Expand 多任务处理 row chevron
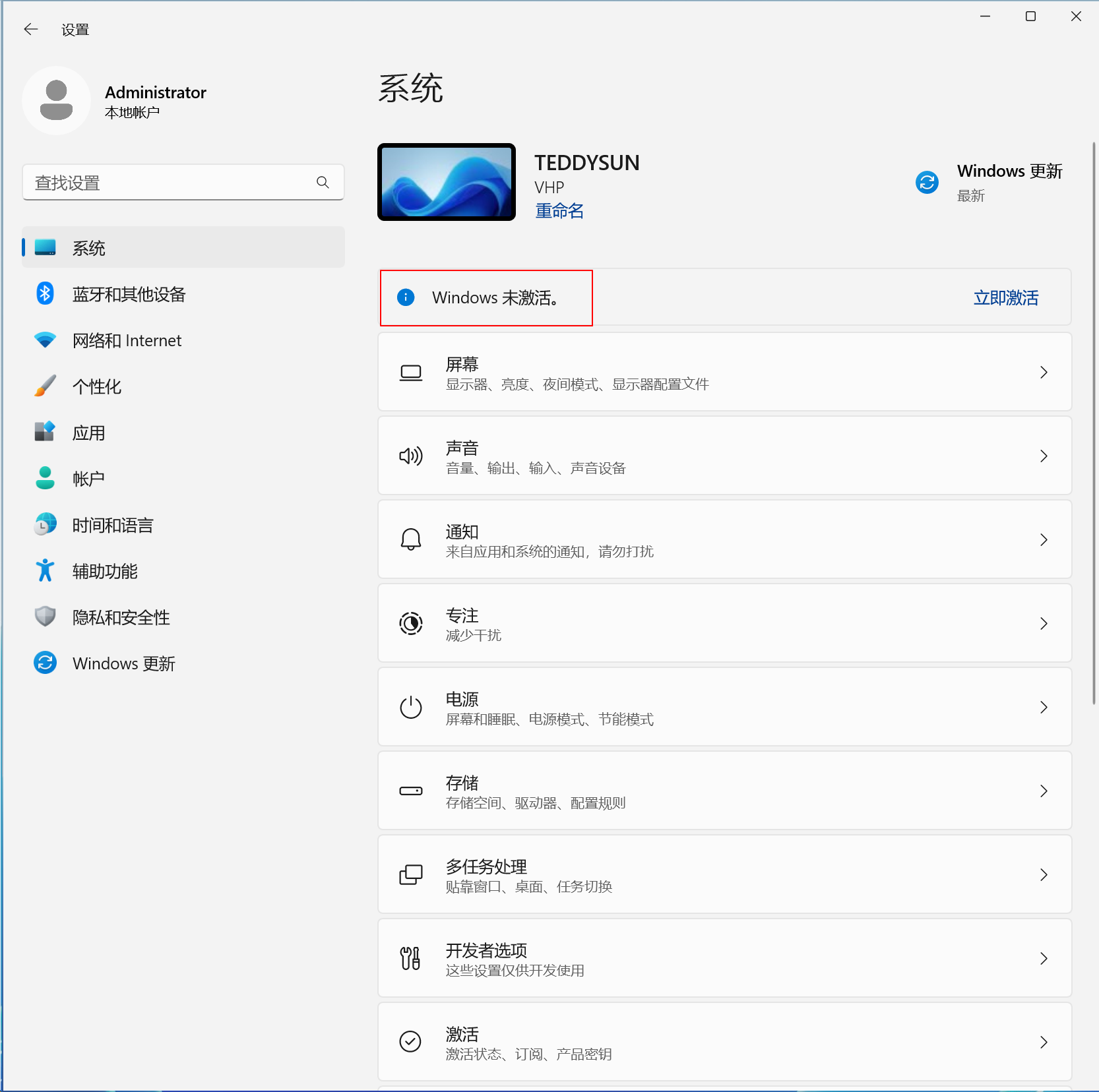This screenshot has width=1099, height=1092. [1044, 875]
